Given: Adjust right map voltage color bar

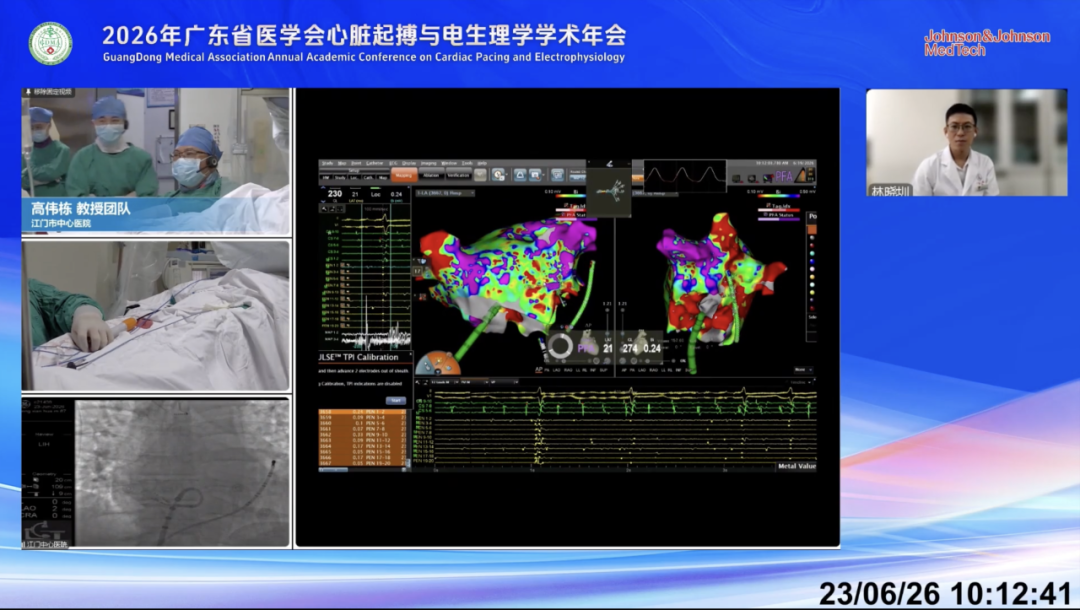Looking at the screenshot, I should coord(779,196).
